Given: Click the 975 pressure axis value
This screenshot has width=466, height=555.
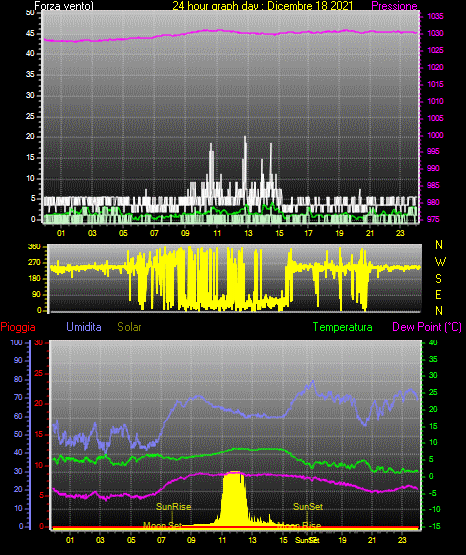Looking at the screenshot, I should tap(433, 219).
